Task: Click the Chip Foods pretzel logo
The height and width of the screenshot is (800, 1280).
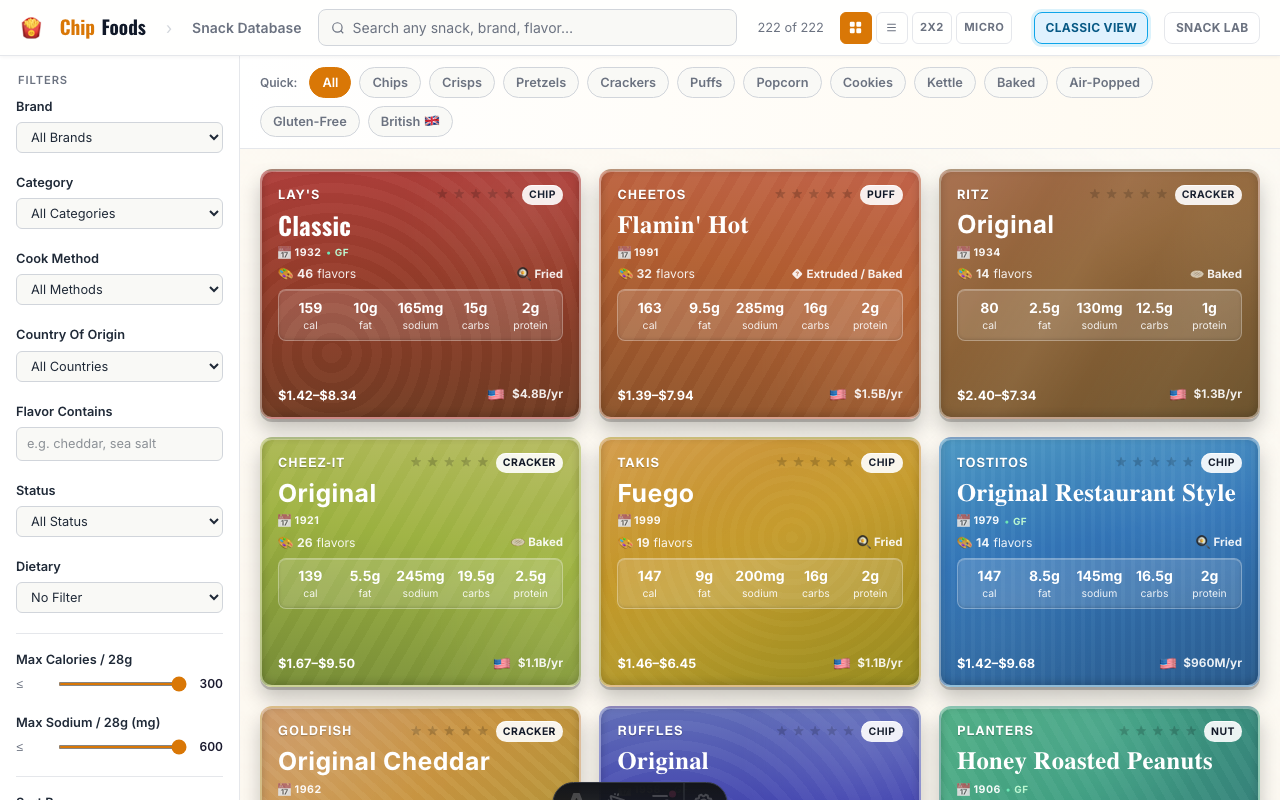Action: pos(31,27)
